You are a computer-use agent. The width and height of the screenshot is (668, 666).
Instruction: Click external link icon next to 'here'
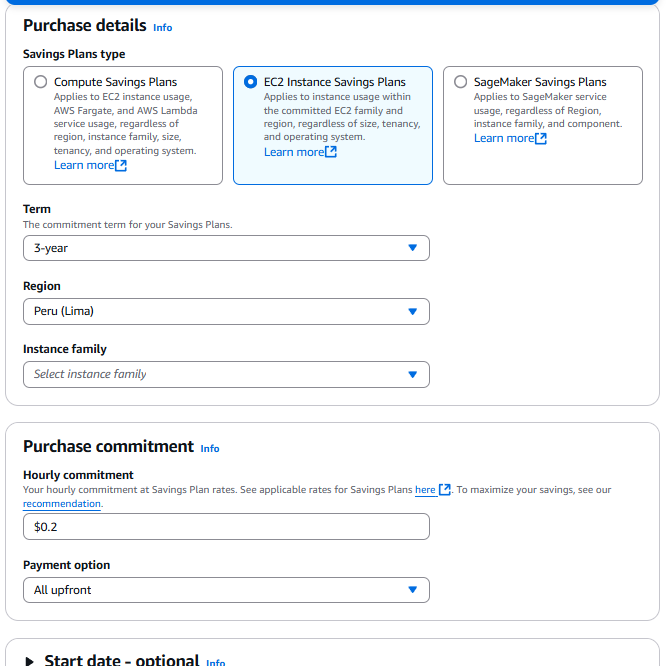click(x=445, y=490)
